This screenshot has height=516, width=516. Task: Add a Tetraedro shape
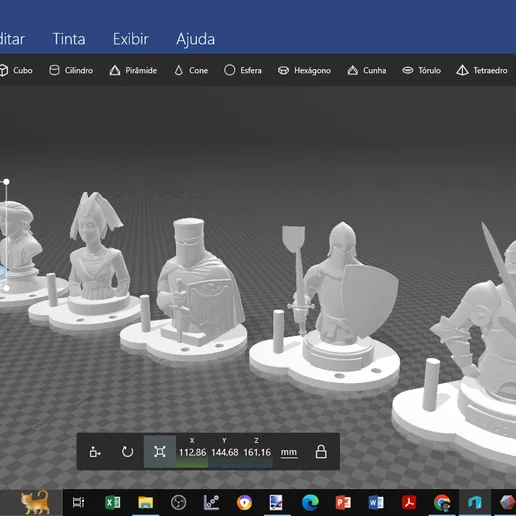click(x=482, y=70)
